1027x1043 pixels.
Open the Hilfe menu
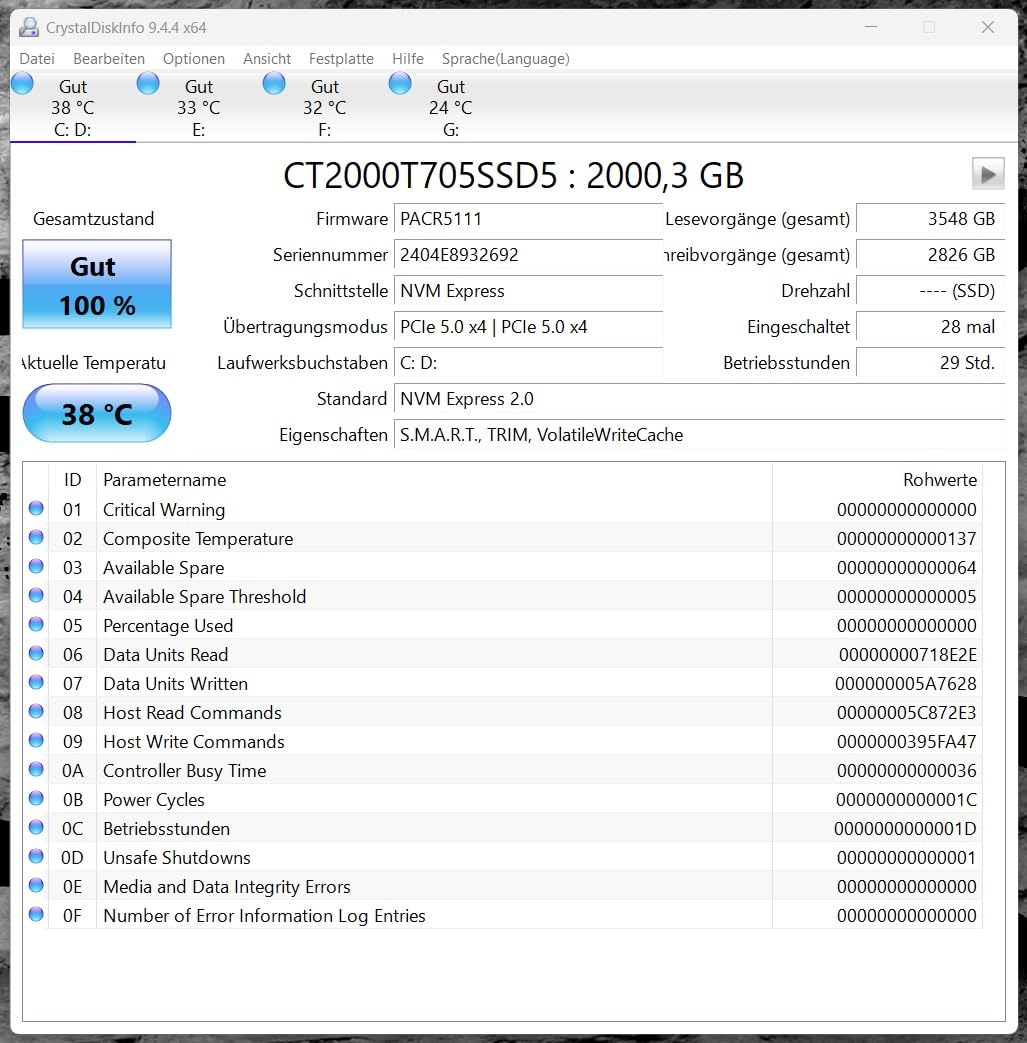click(x=408, y=59)
